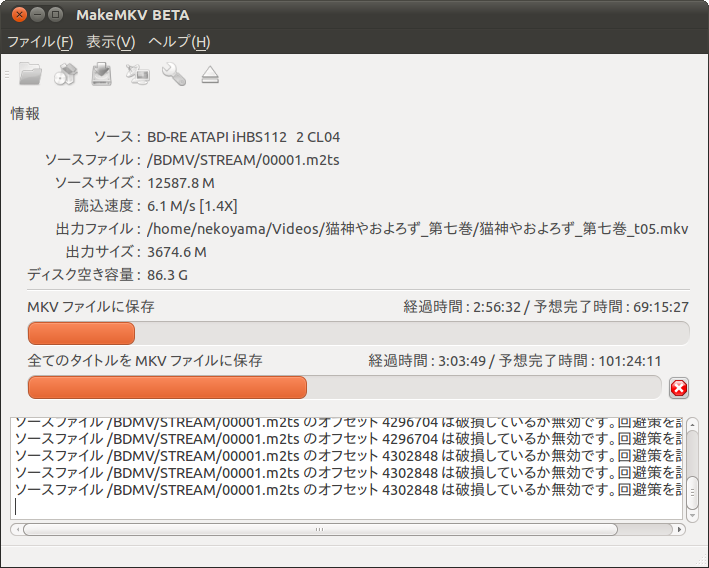Click the vertical scrollbar up arrow
The image size is (709, 568).
coord(692,424)
